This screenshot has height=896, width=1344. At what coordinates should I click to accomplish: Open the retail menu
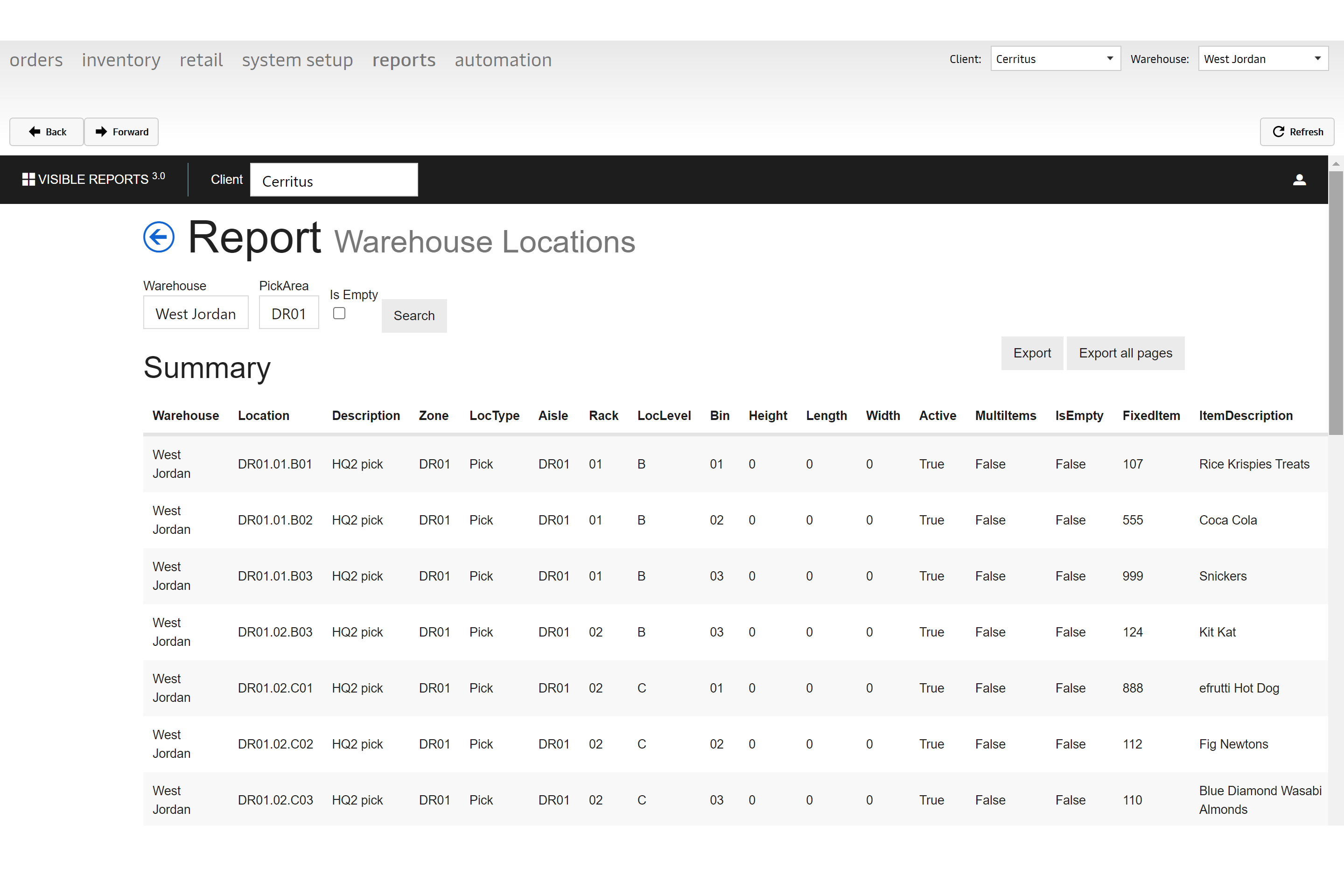point(201,59)
